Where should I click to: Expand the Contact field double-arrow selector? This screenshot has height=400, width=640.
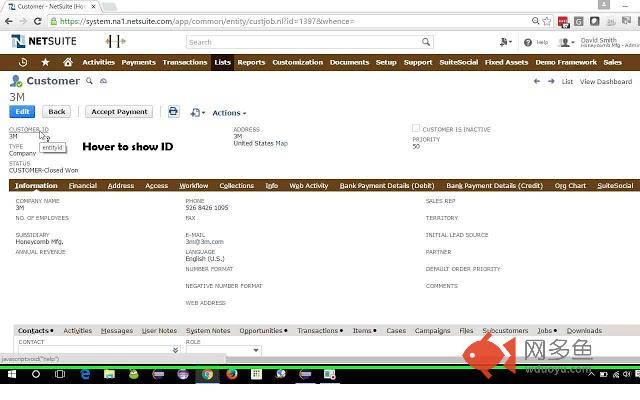[x=175, y=350]
